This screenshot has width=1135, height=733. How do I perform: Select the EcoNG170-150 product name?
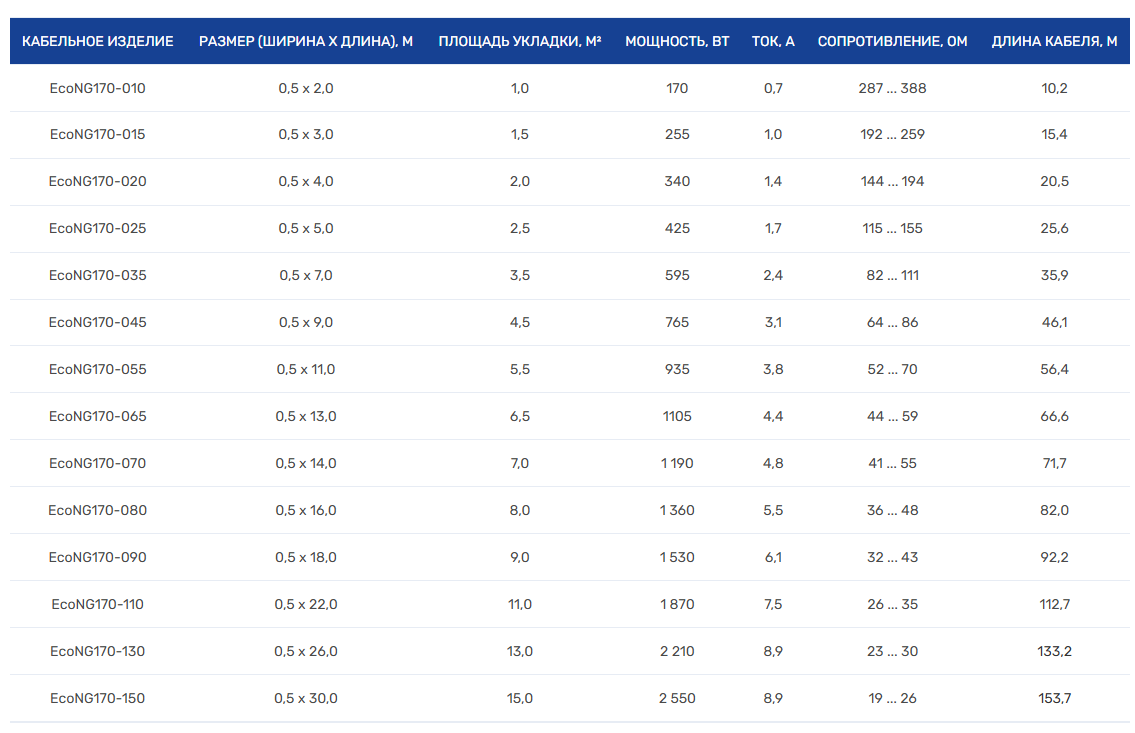(97, 698)
